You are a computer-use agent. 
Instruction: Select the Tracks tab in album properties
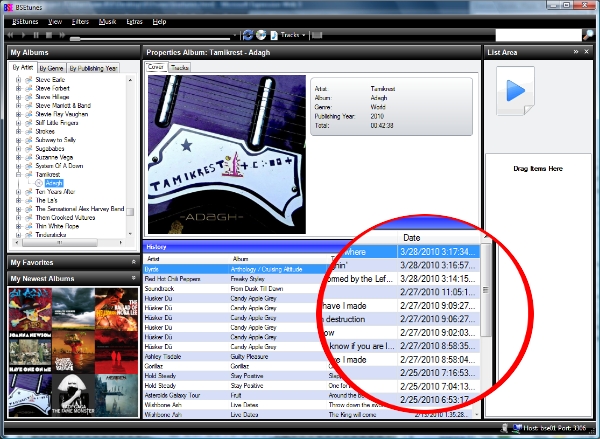pyautogui.click(x=179, y=68)
